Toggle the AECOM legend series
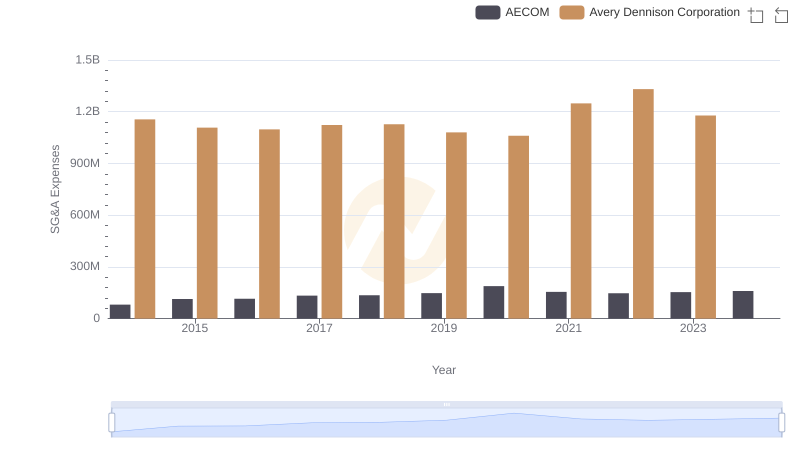This screenshot has width=800, height=461. click(512, 12)
